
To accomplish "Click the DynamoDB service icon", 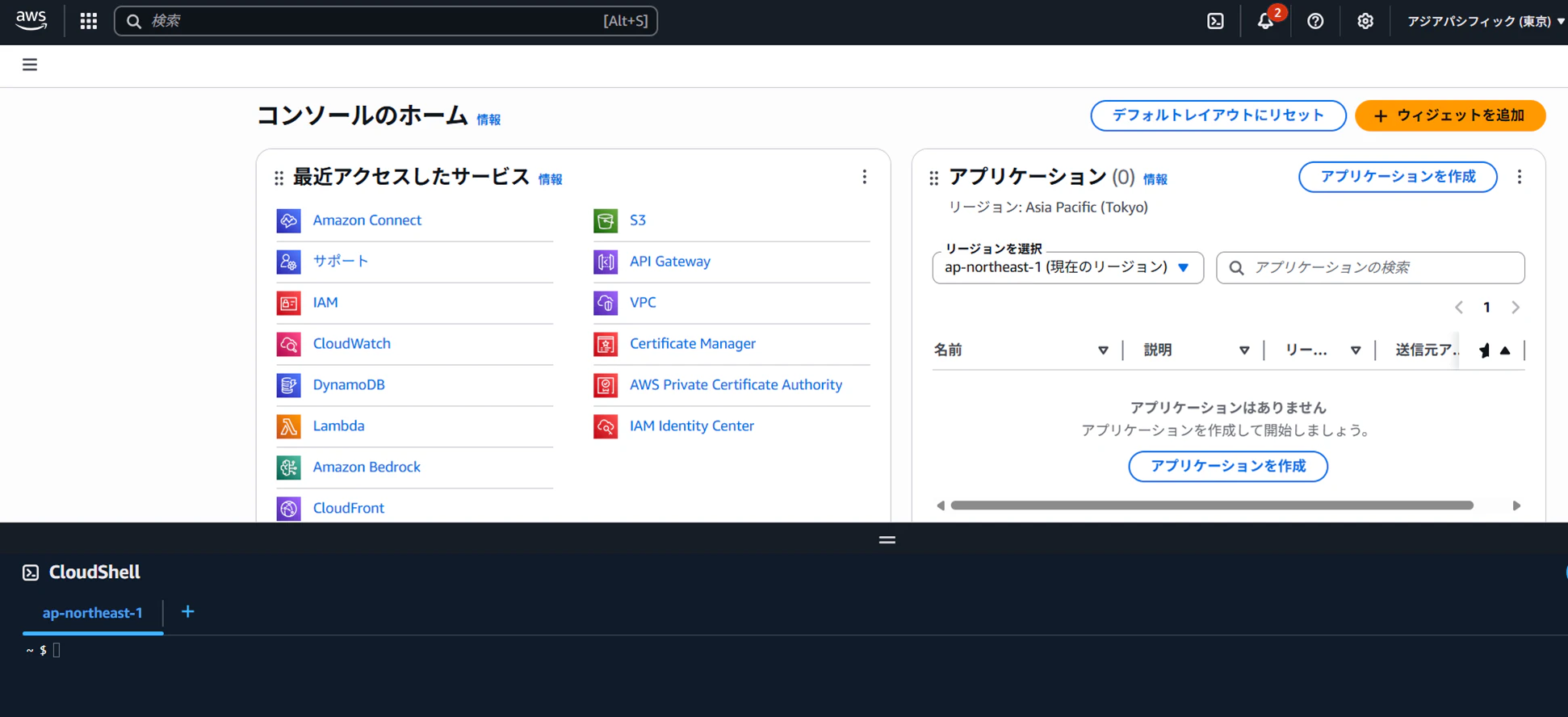I will (288, 384).
